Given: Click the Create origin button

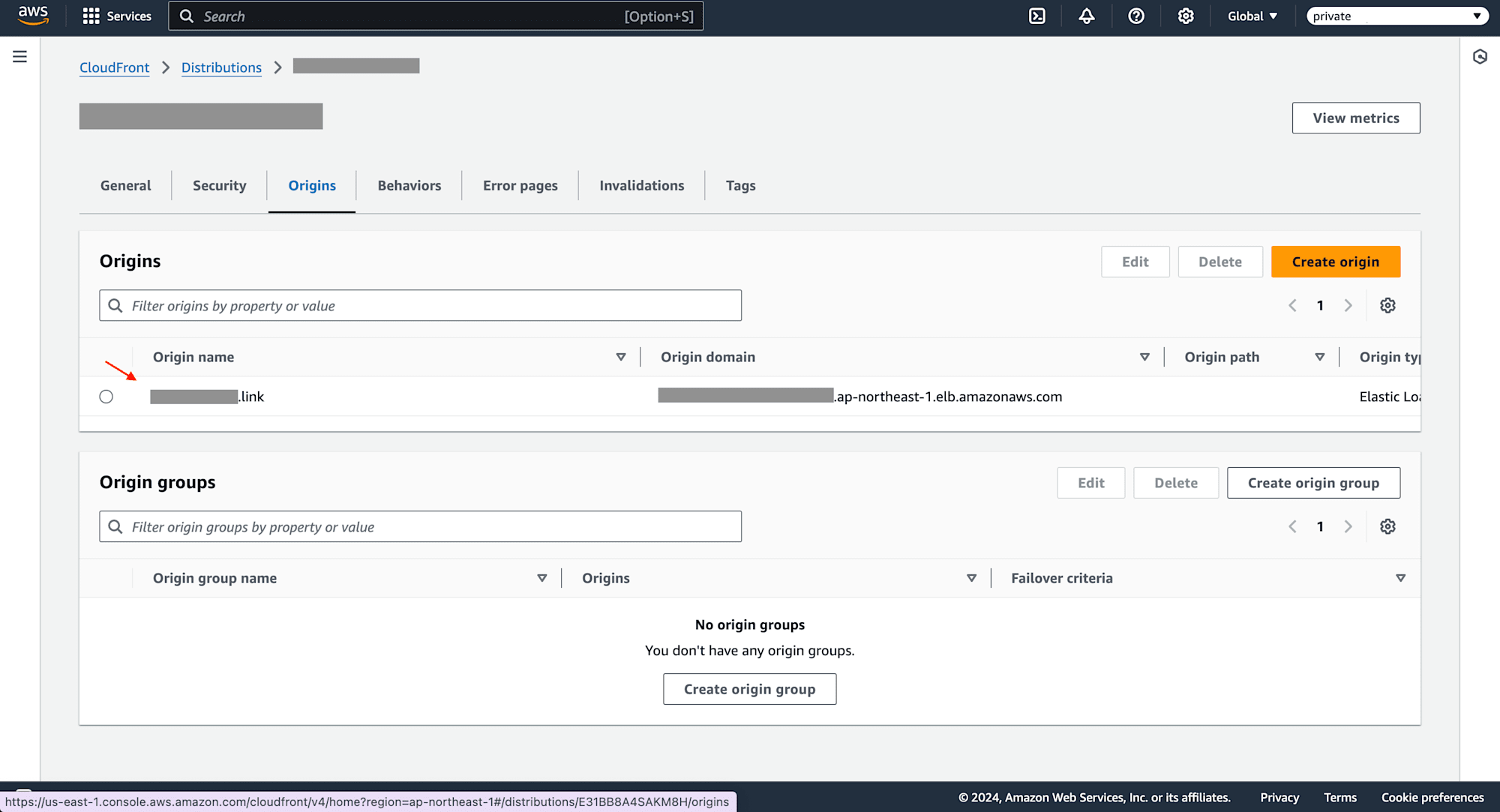Looking at the screenshot, I should click(x=1336, y=261).
